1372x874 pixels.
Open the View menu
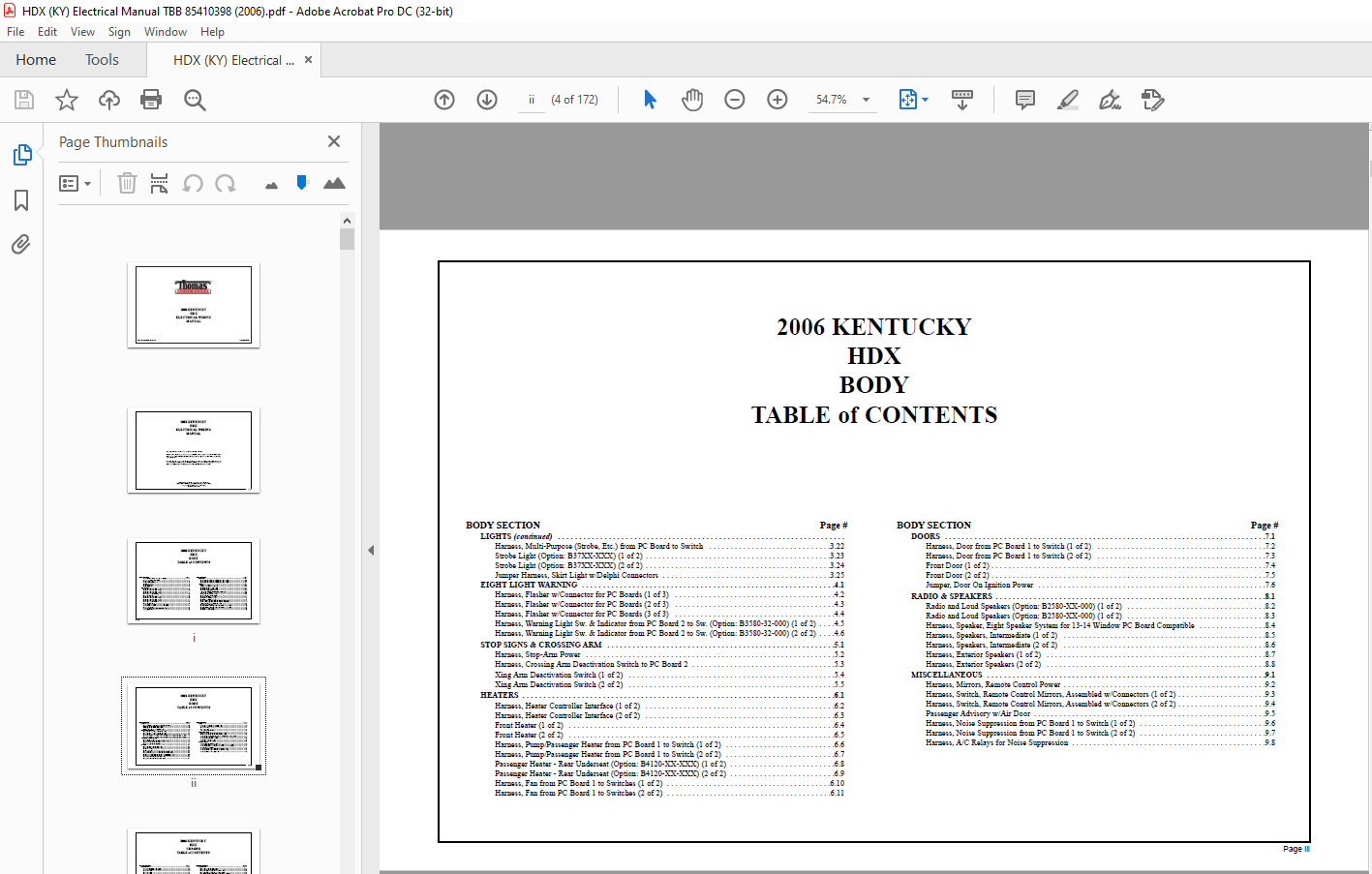(x=82, y=32)
